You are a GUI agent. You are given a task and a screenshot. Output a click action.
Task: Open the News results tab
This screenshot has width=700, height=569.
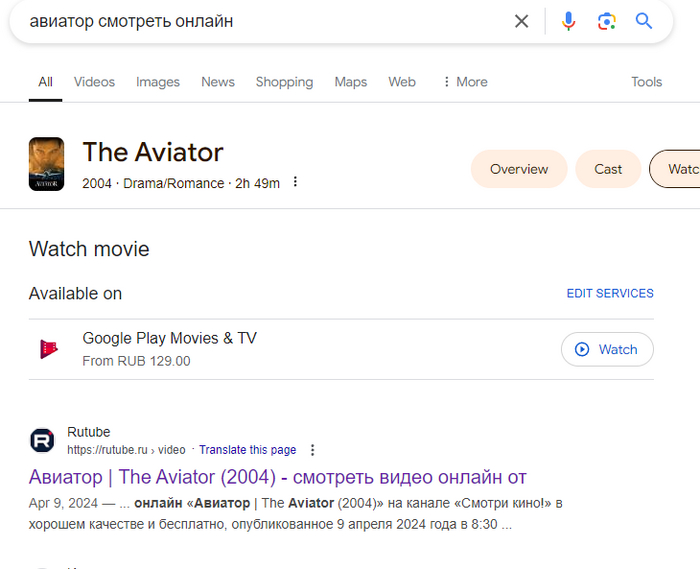point(218,82)
